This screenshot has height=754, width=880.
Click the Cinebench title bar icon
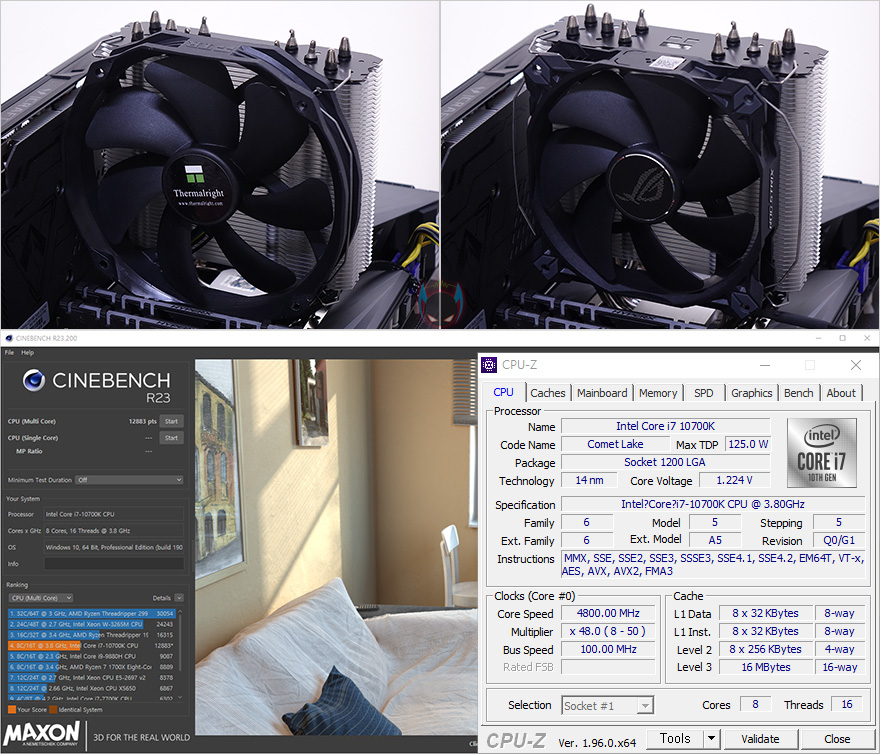[x=8, y=339]
